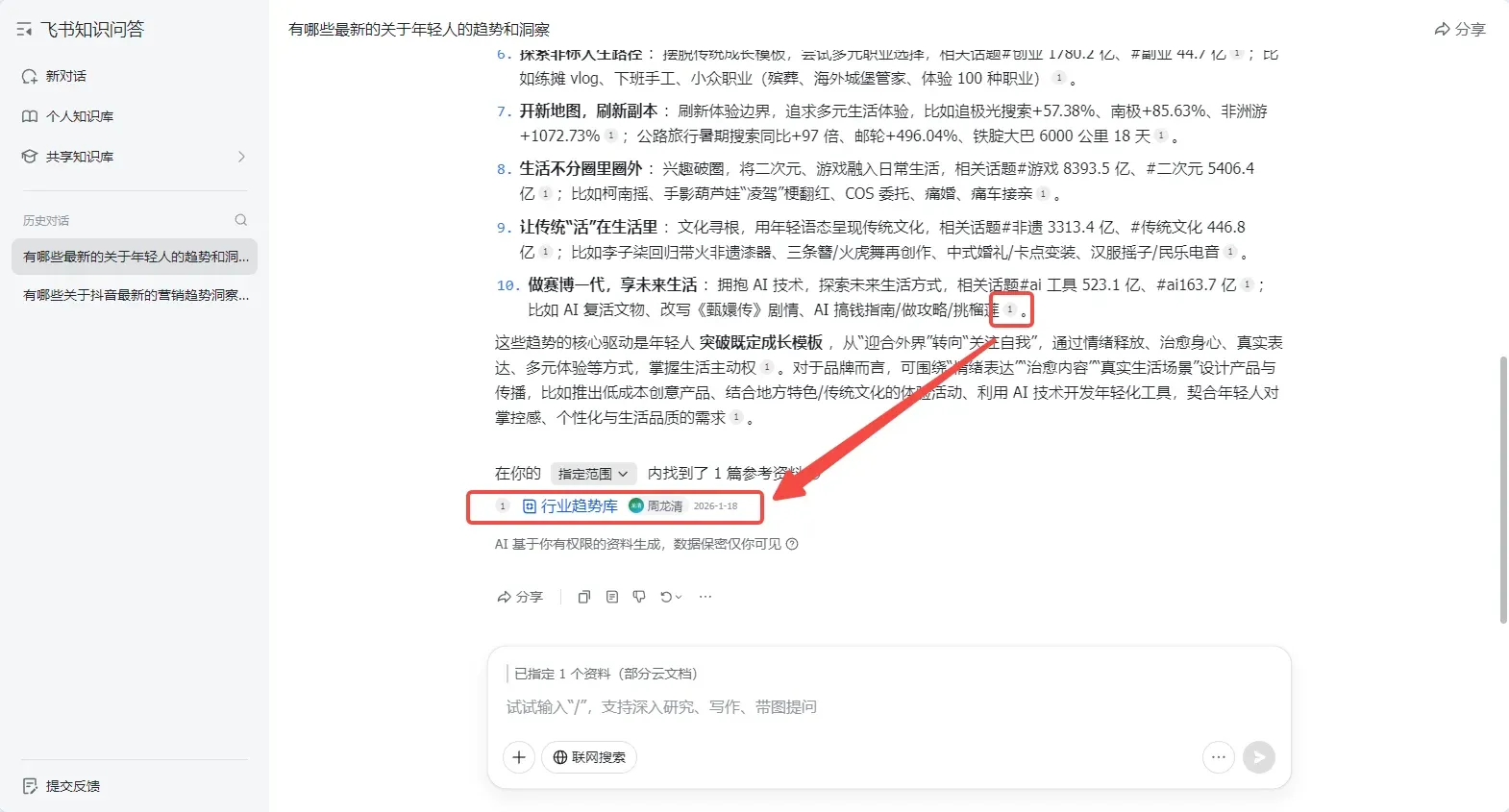
Task: Click the send arrow button
Action: [x=1259, y=757]
